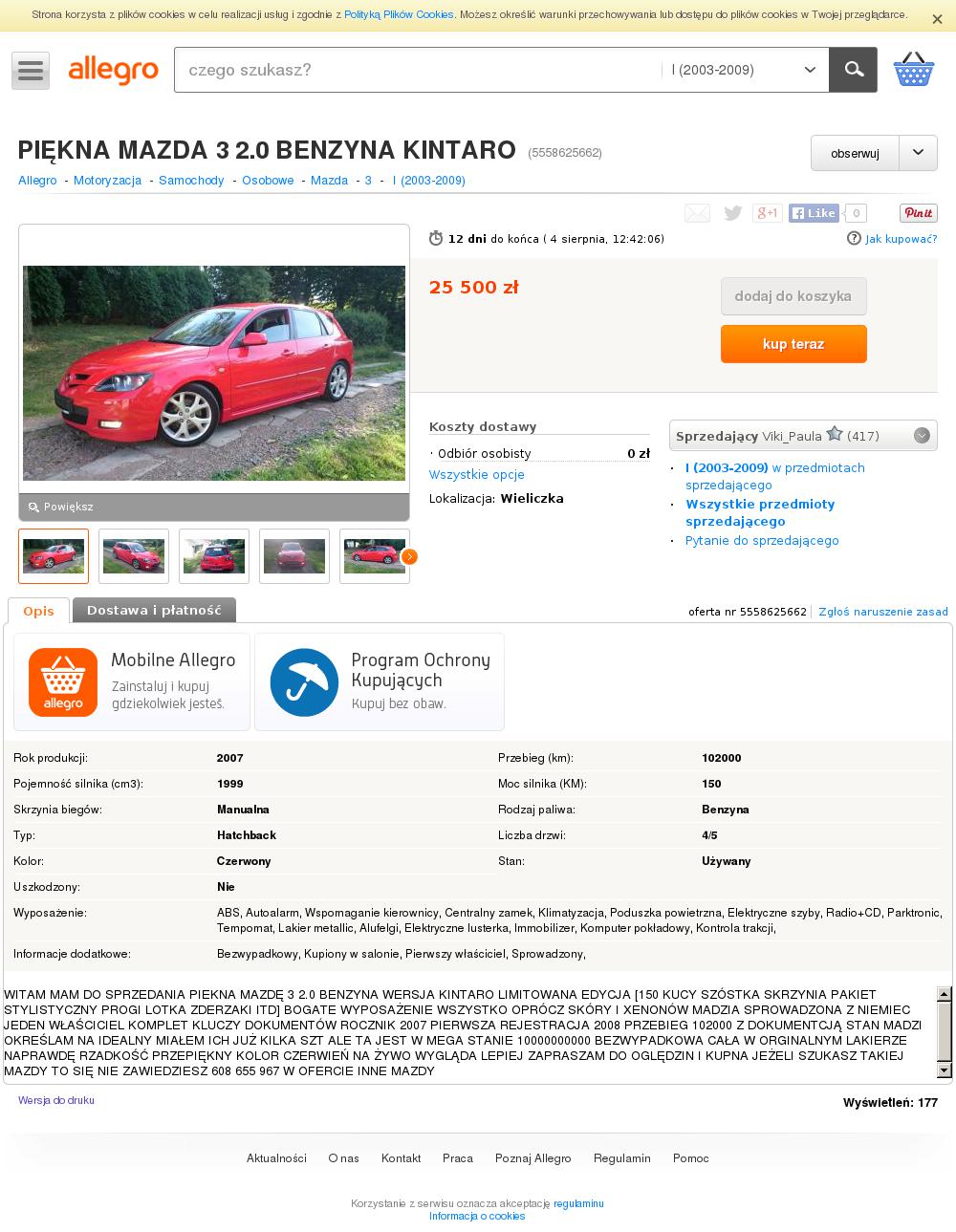This screenshot has width=956, height=1232.
Task: Click the Facebook Like button
Action: coord(814,213)
